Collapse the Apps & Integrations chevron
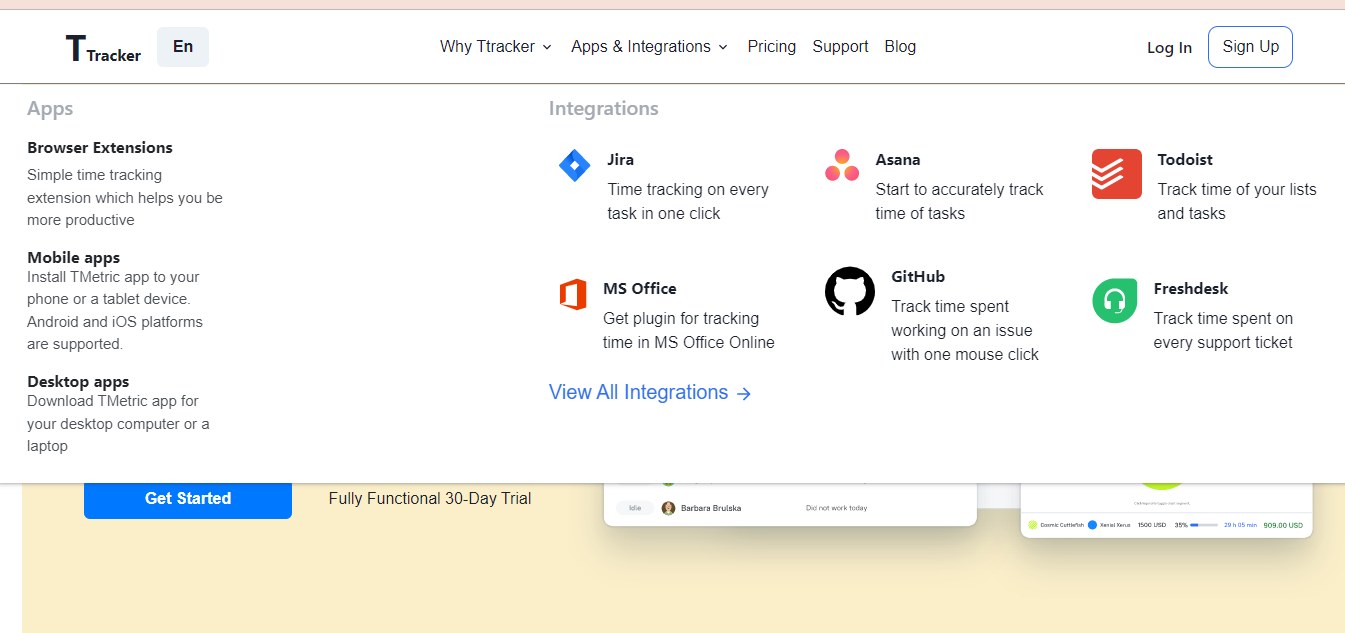 723,47
